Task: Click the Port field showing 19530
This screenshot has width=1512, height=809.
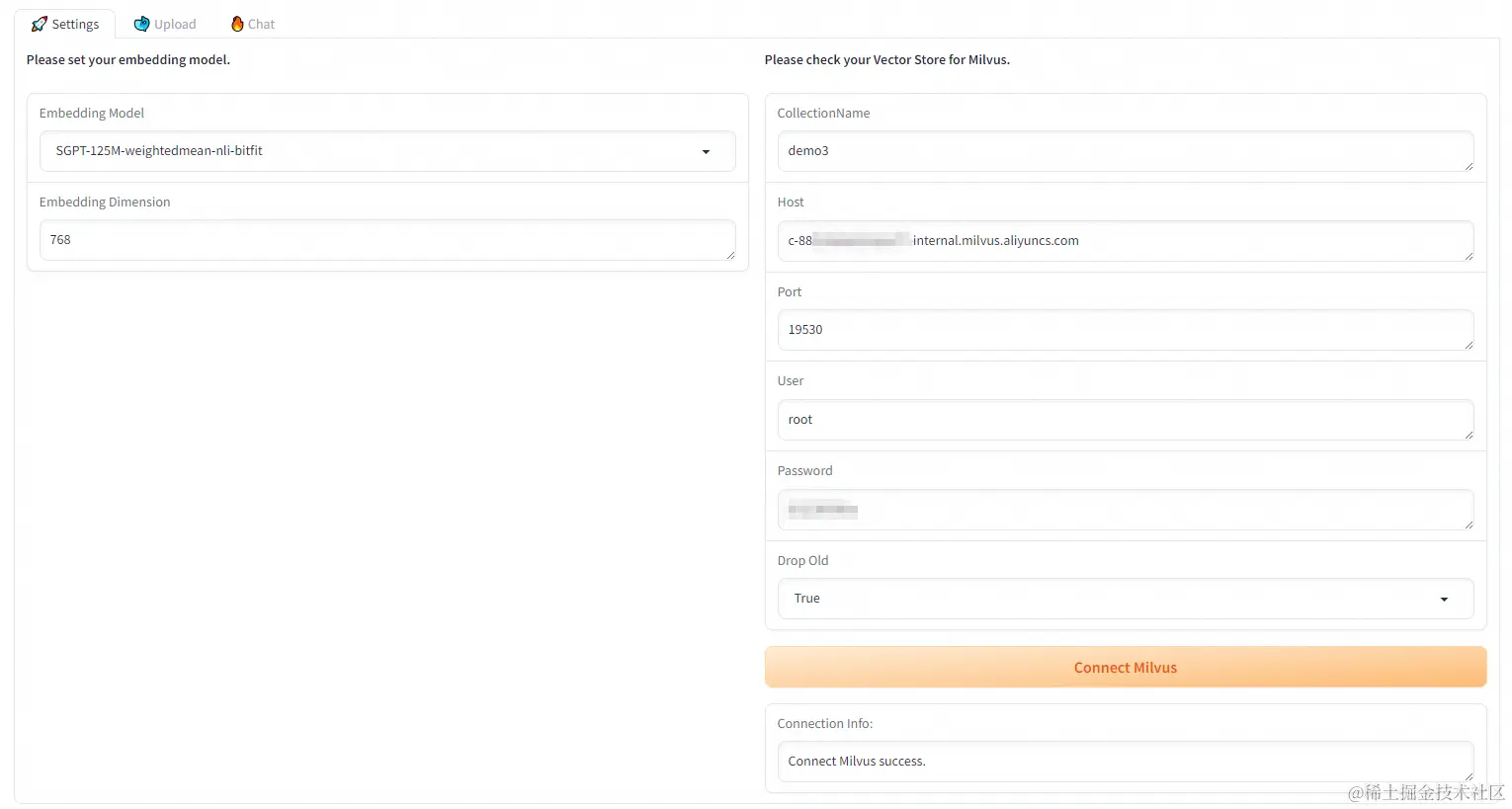Action: tap(1126, 330)
